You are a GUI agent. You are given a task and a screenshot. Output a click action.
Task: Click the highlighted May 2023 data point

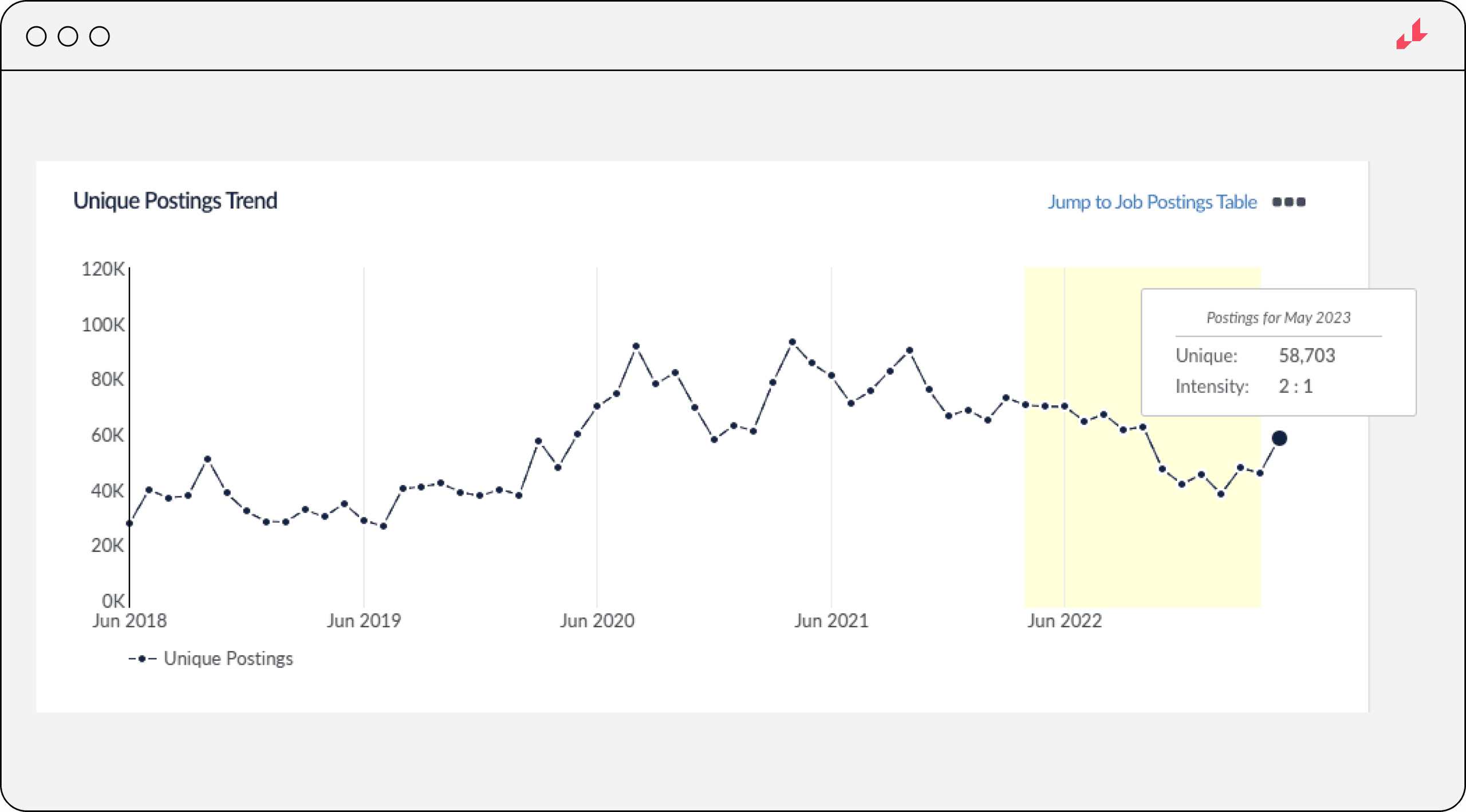coord(1279,438)
